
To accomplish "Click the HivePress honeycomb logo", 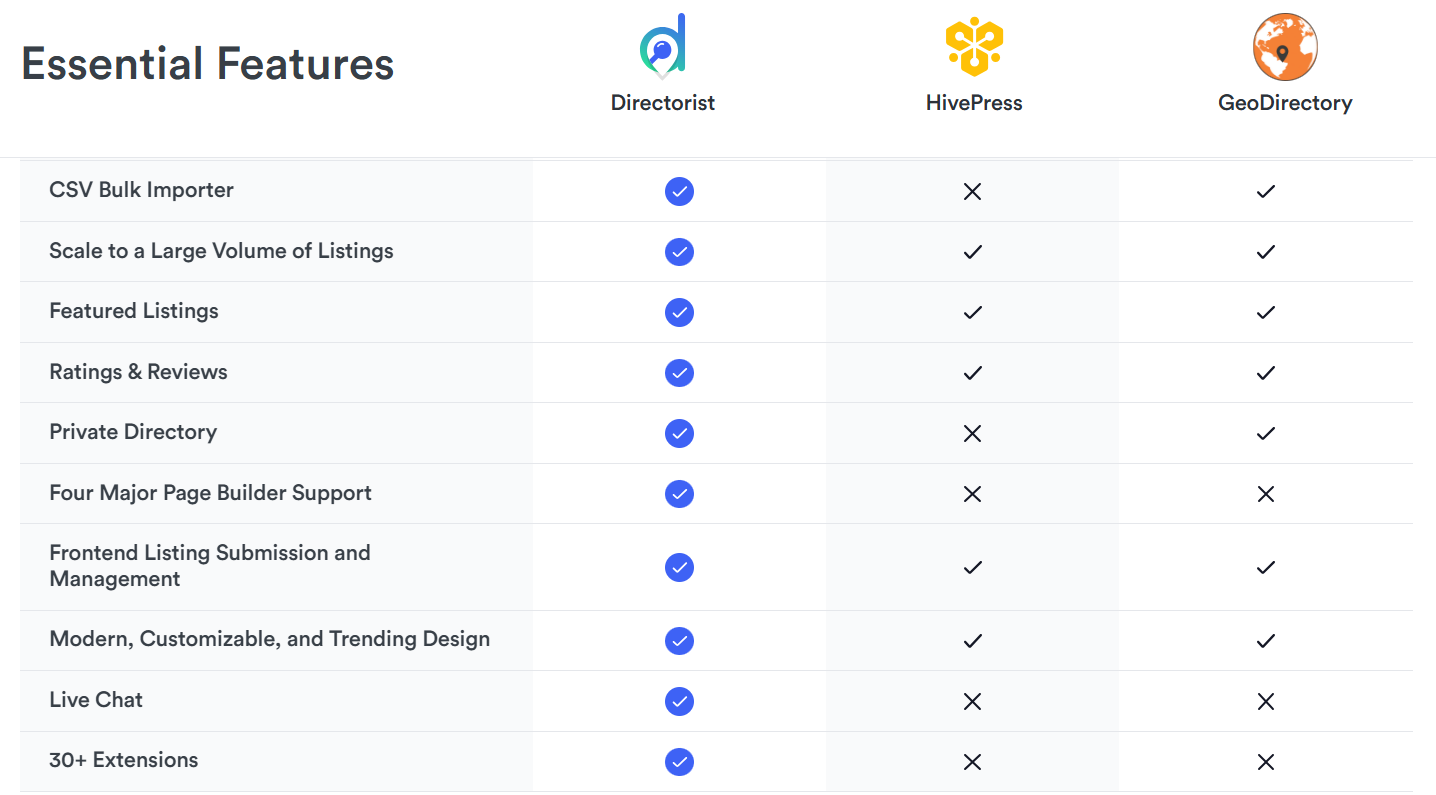I will point(973,47).
